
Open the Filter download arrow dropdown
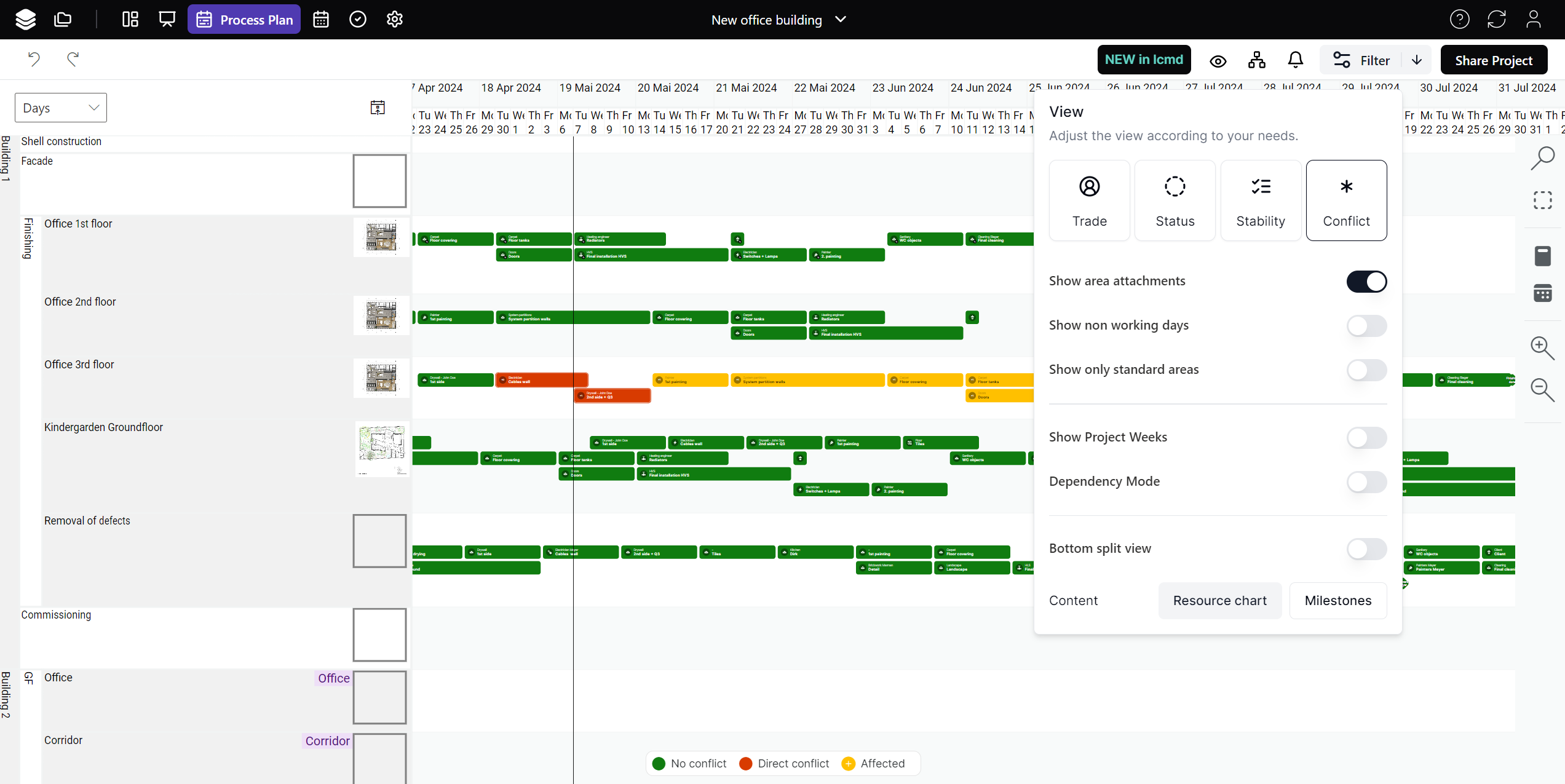(1417, 60)
